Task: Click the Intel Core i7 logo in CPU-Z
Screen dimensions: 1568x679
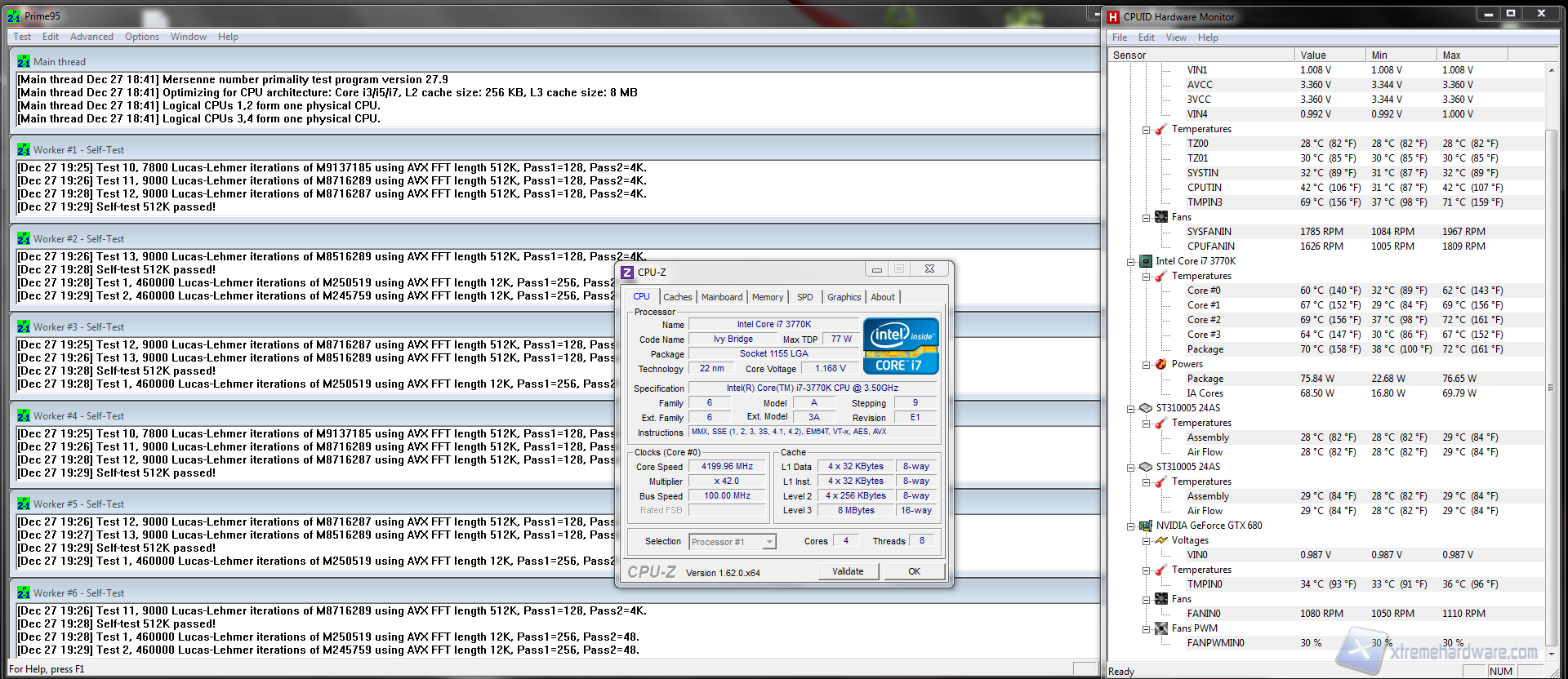Action: 901,346
